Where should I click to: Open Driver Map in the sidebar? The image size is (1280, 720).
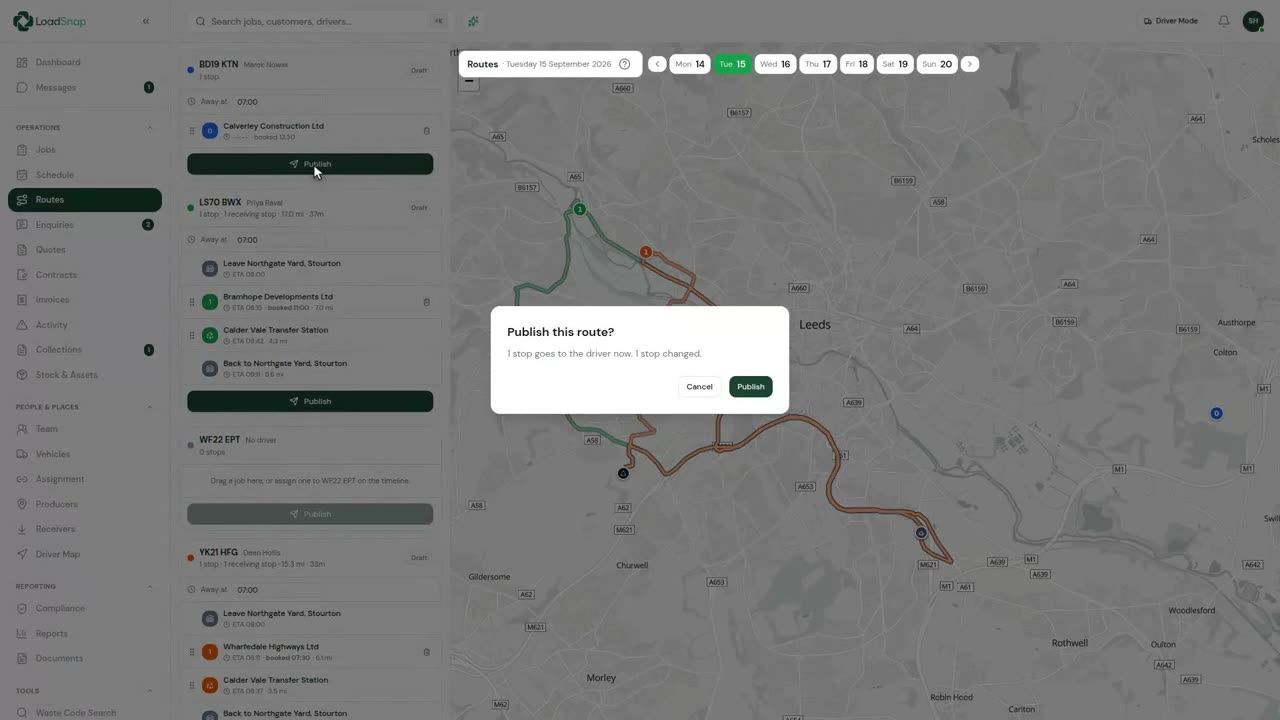point(85,554)
